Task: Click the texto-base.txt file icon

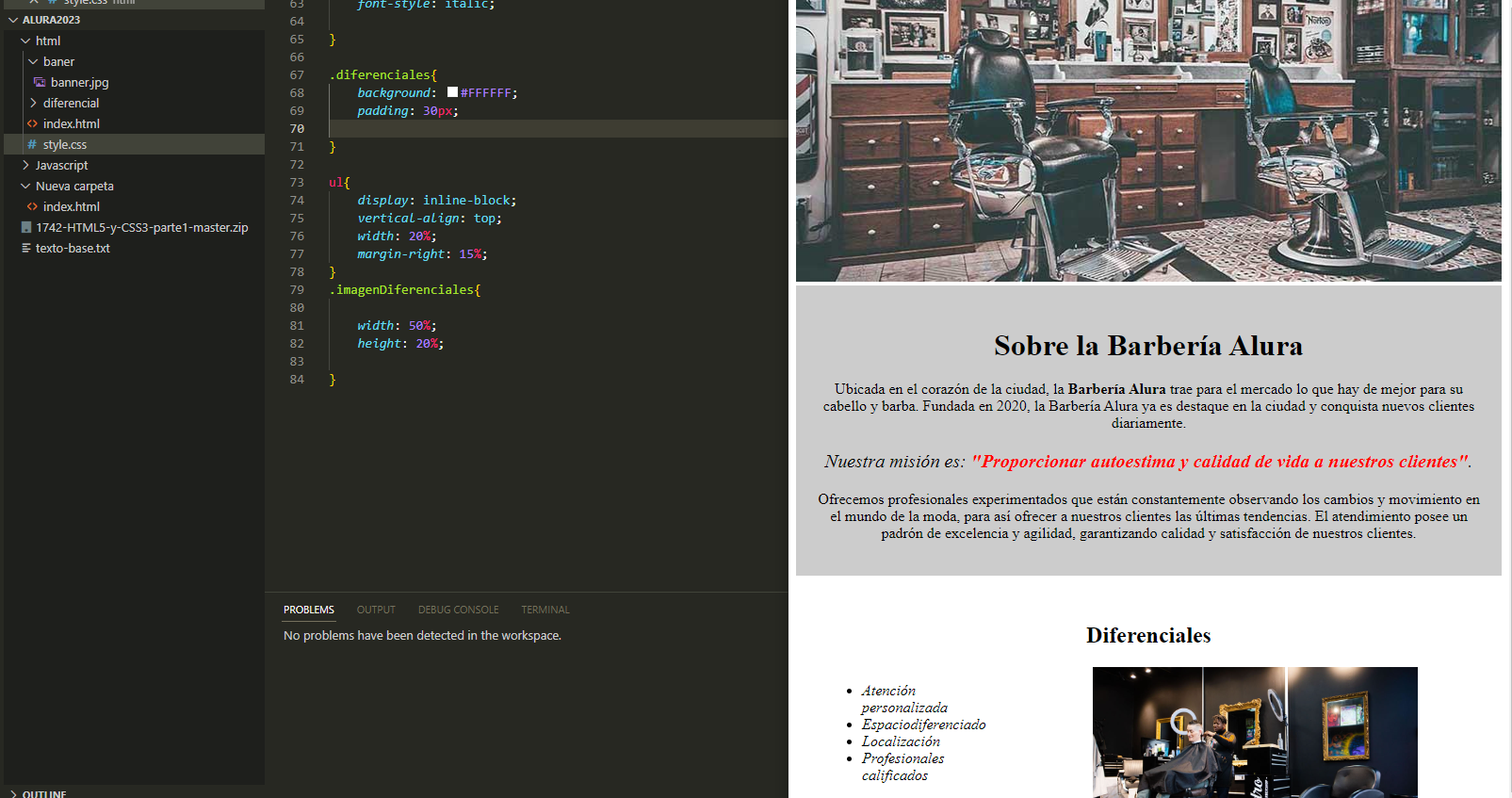Action: tap(25, 248)
